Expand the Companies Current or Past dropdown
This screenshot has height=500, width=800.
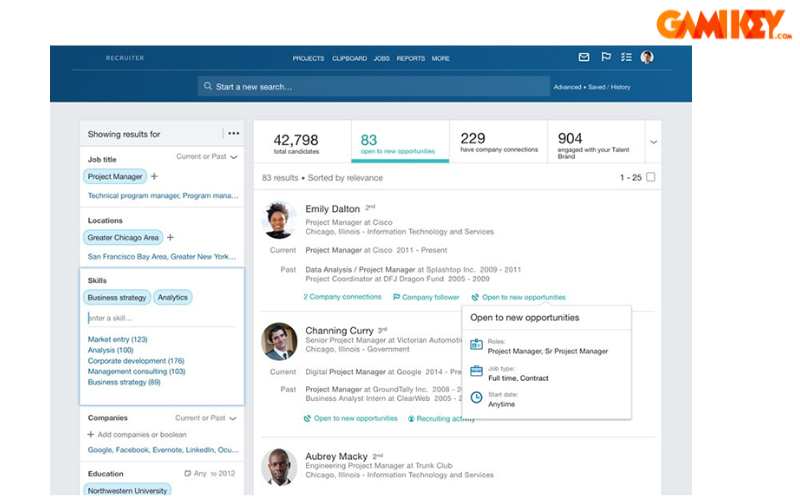coord(206,418)
